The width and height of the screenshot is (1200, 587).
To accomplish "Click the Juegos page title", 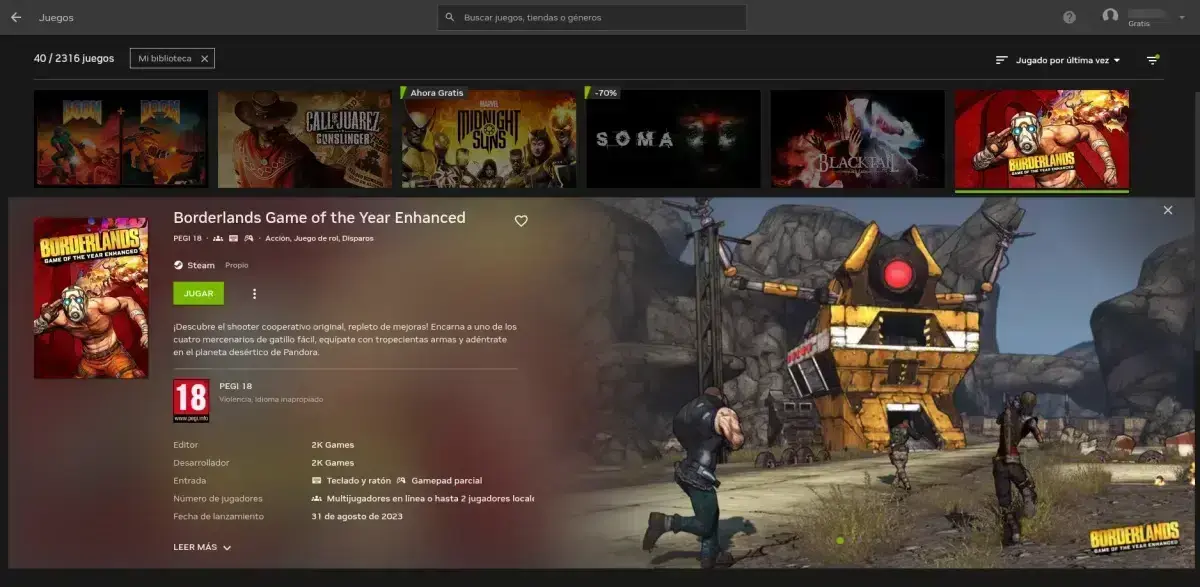I will coord(56,17).
